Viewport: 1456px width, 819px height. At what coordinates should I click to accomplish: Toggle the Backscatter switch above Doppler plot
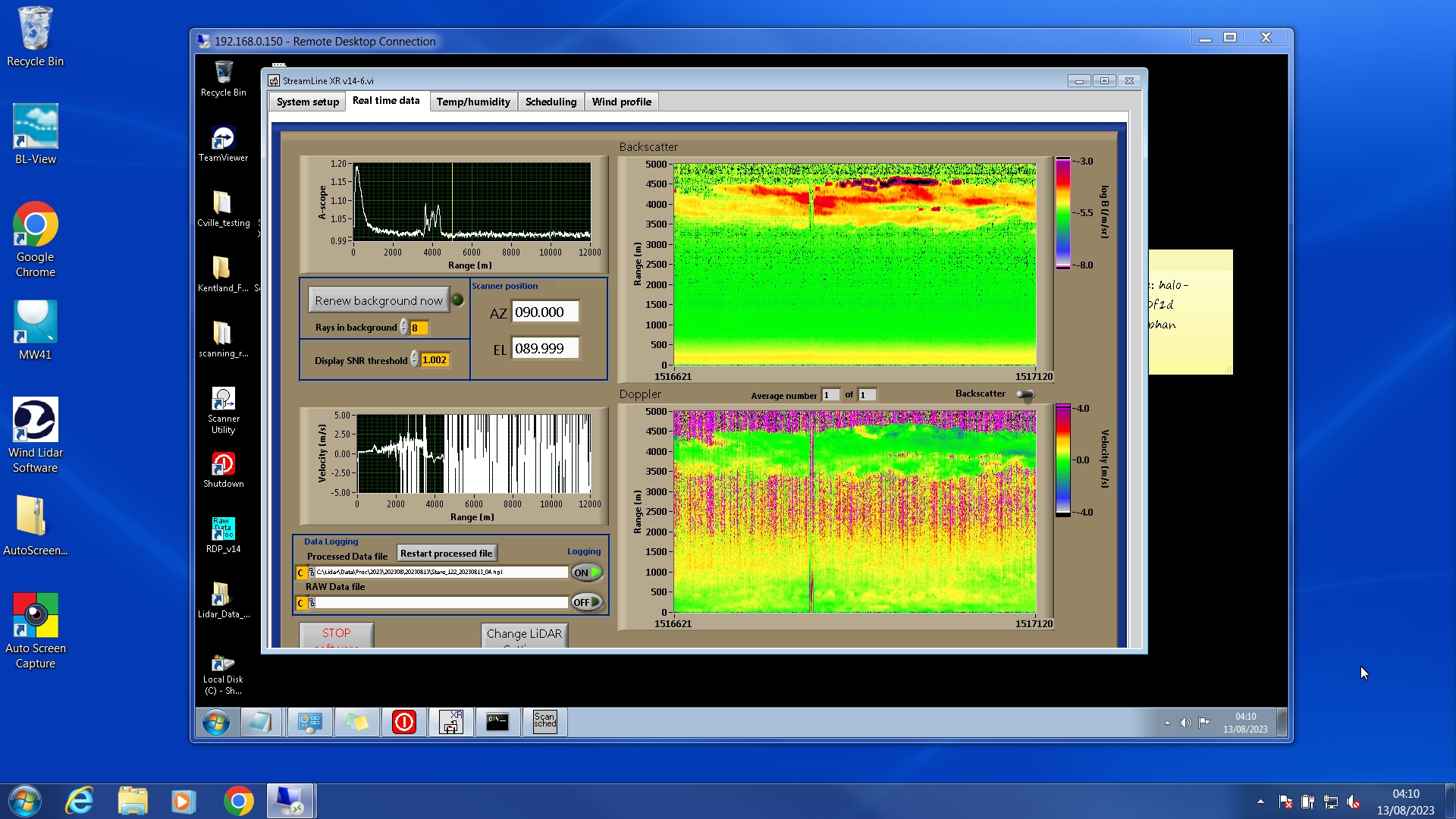1025,394
